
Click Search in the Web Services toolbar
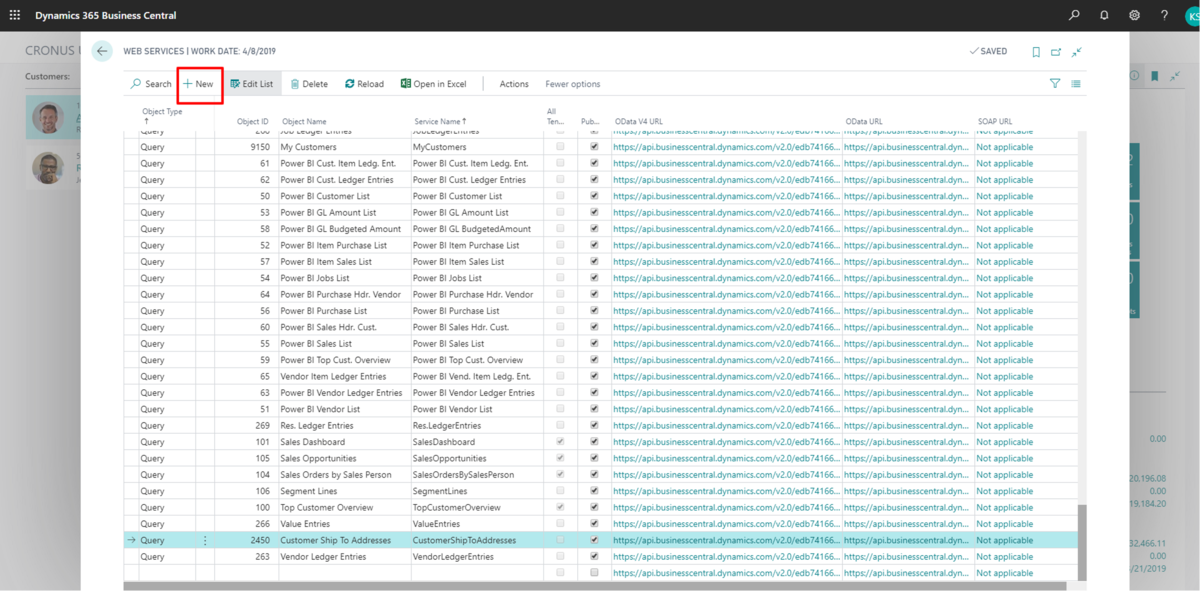pos(151,84)
